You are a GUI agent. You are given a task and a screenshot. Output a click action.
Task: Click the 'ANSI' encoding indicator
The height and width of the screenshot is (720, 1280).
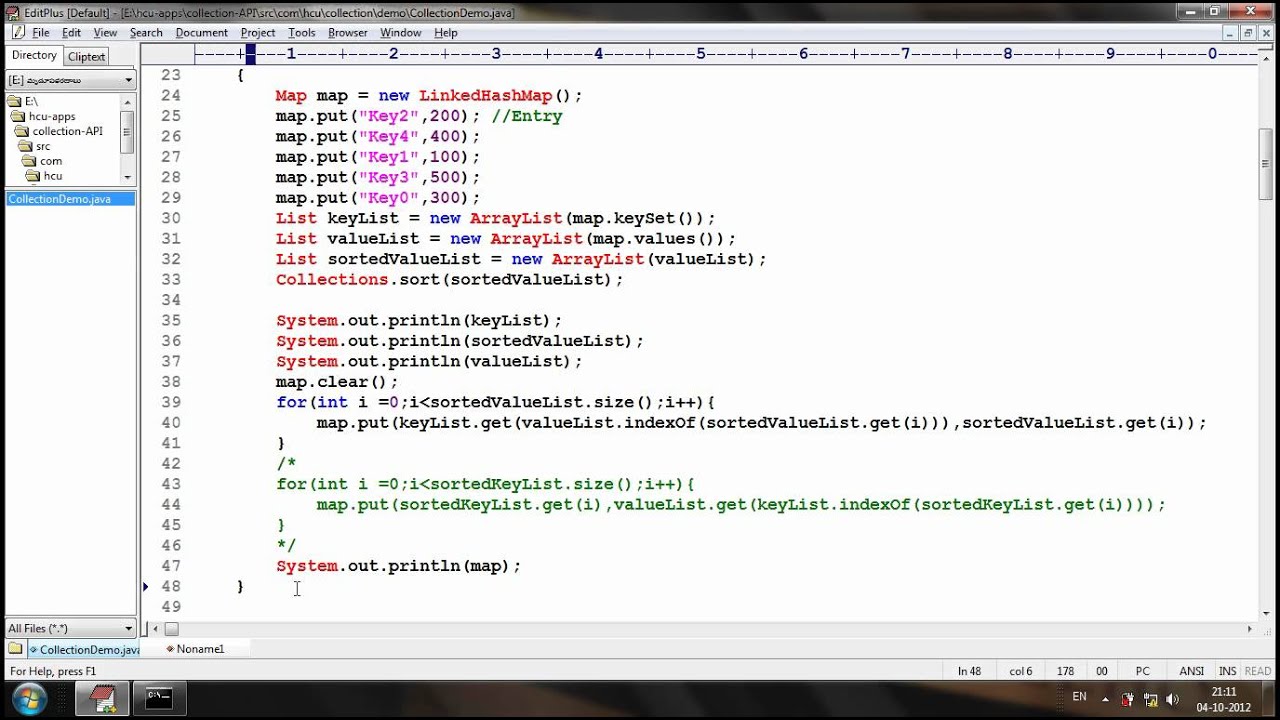[x=1191, y=671]
